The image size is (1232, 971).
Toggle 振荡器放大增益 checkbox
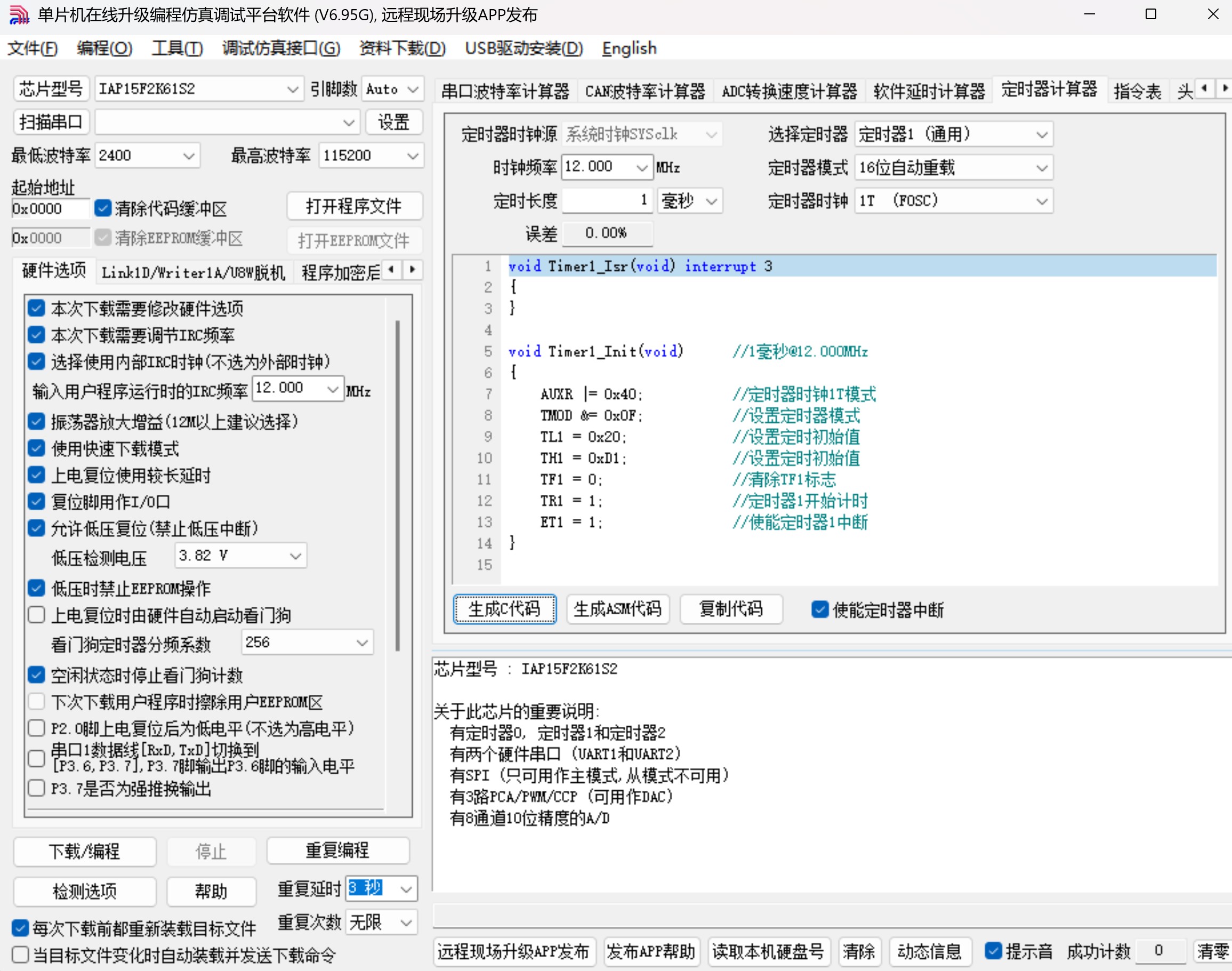coord(36,421)
